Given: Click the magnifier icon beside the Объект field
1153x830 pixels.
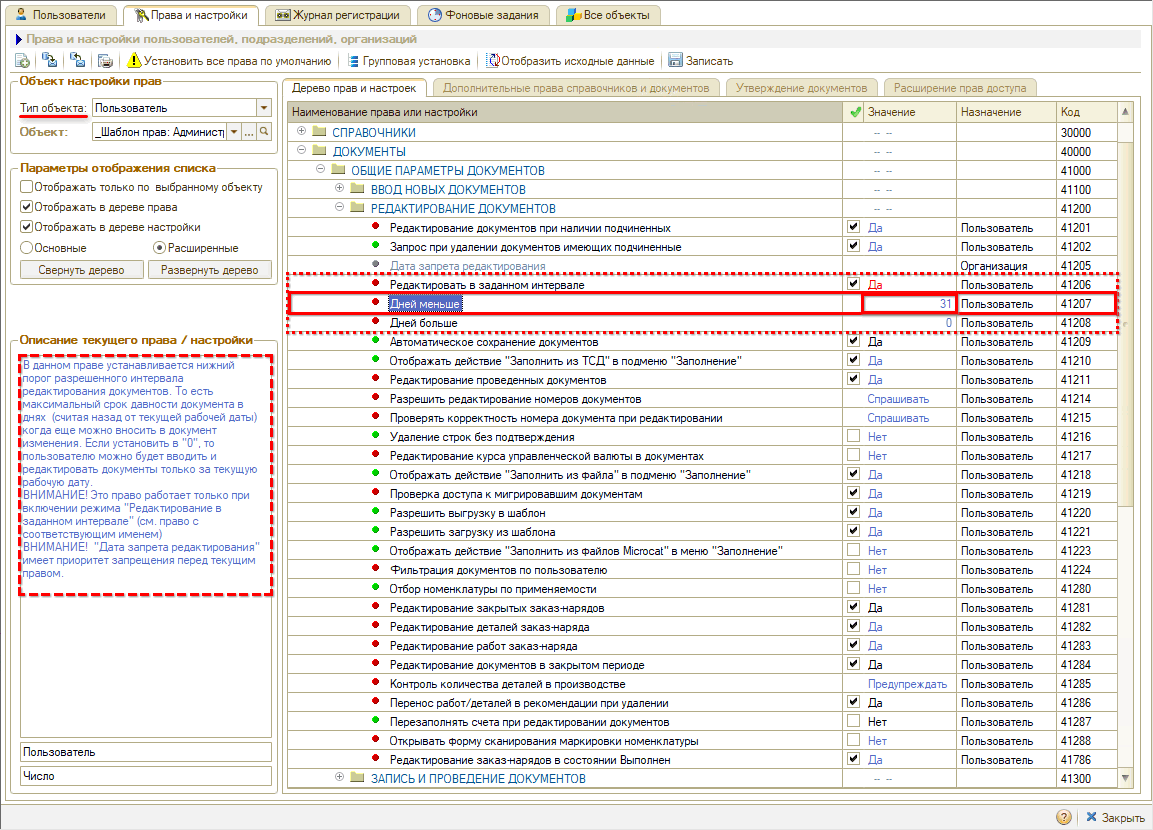Looking at the screenshot, I should pyautogui.click(x=265, y=132).
